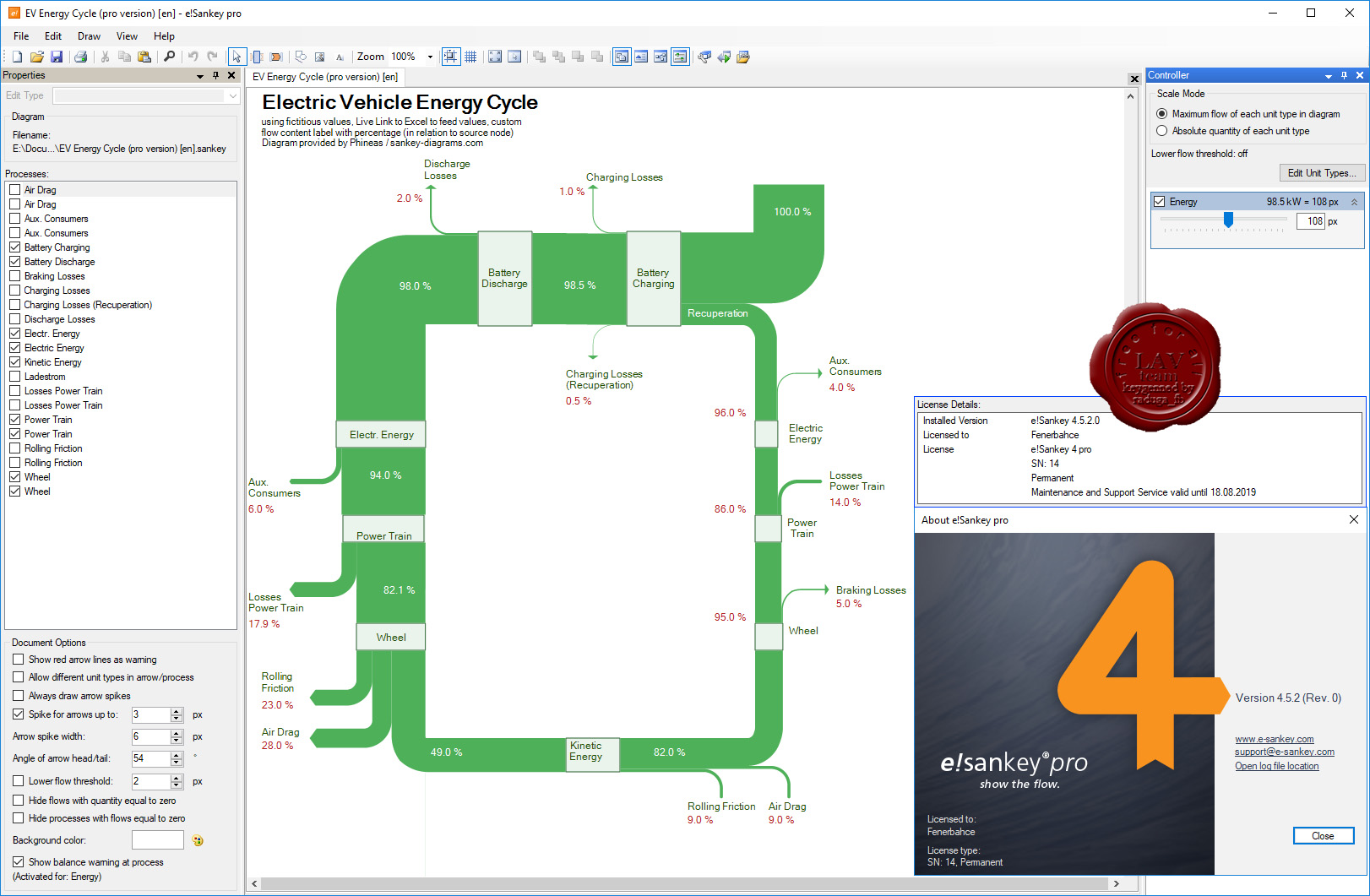Enable Show red arrow lines as warning

click(x=18, y=660)
